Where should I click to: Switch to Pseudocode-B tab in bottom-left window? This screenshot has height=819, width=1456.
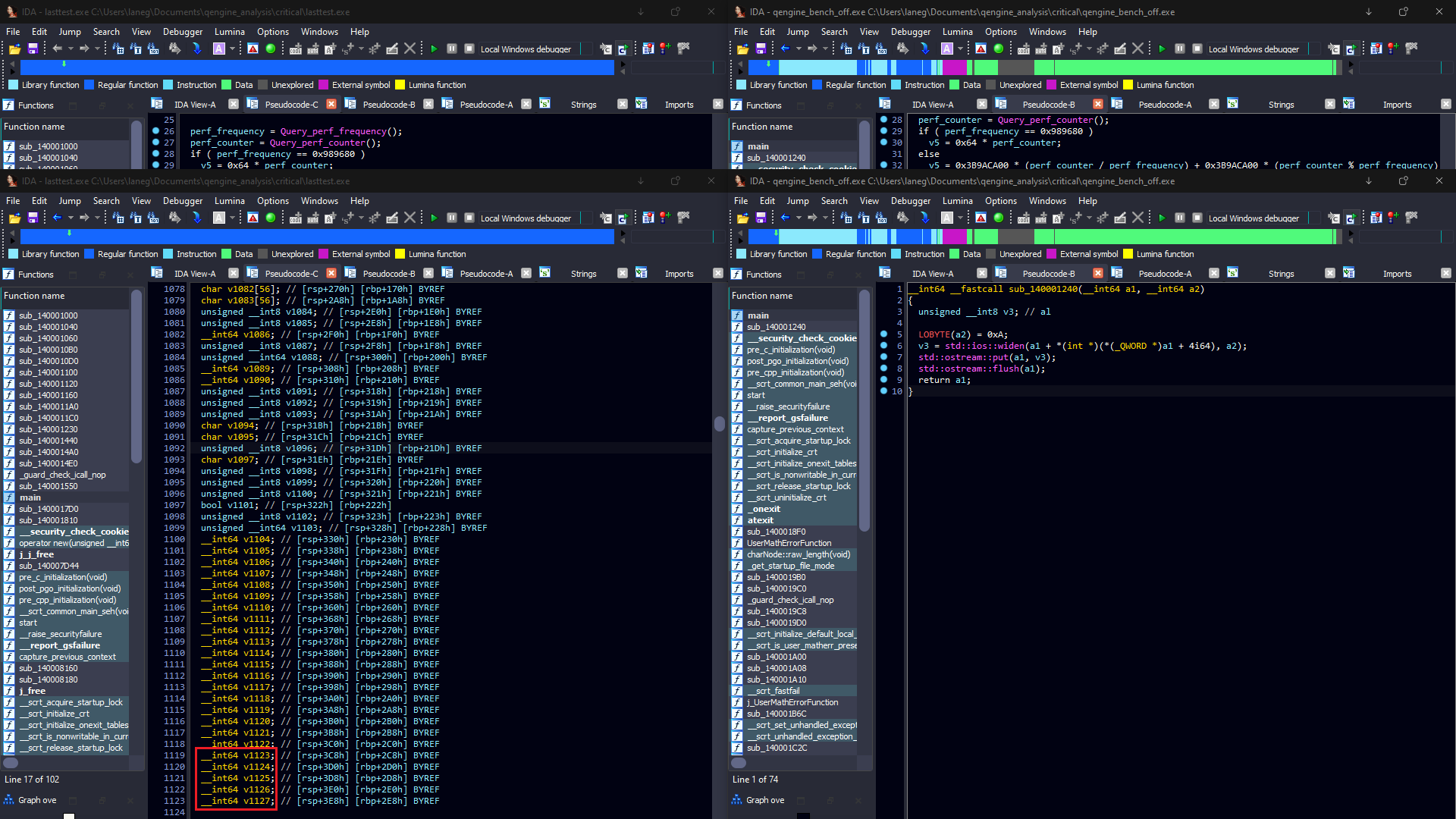[x=388, y=274]
